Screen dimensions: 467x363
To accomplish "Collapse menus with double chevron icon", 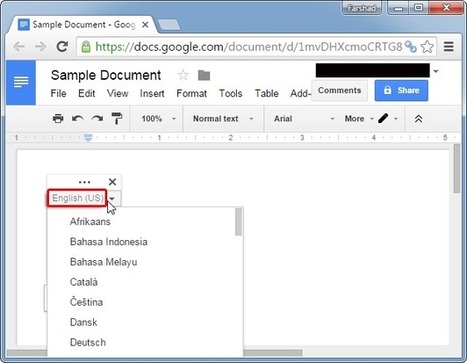I will pos(418,119).
